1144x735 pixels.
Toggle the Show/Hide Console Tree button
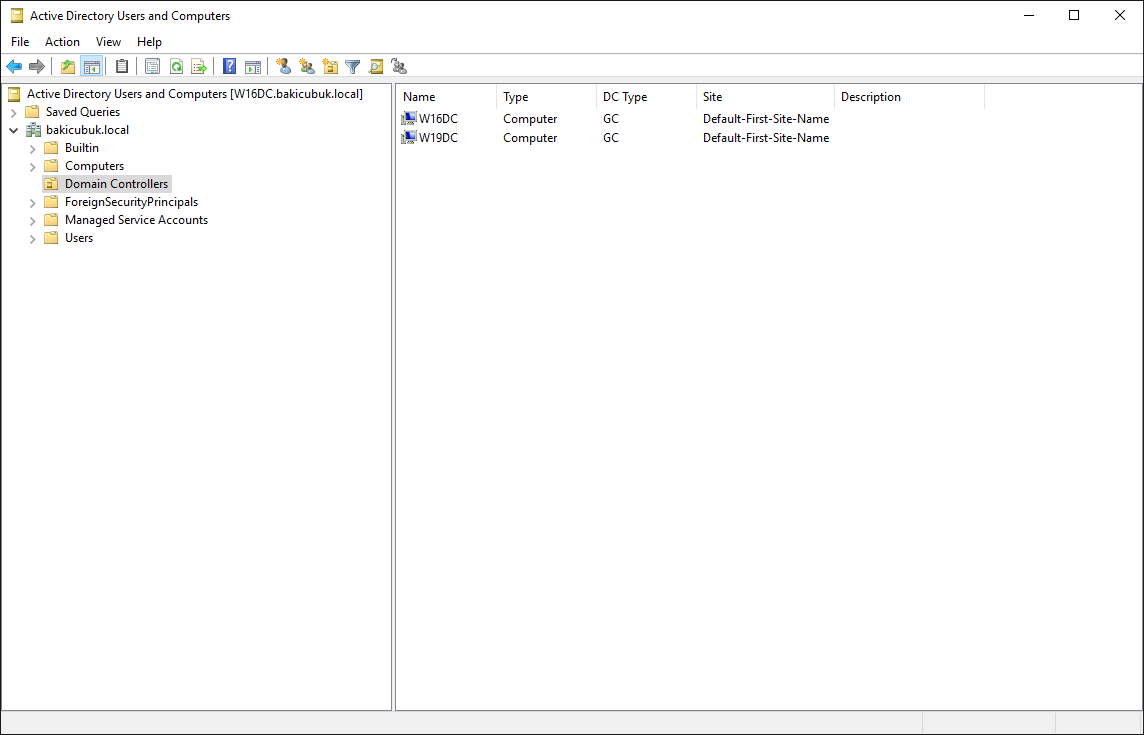[92, 67]
